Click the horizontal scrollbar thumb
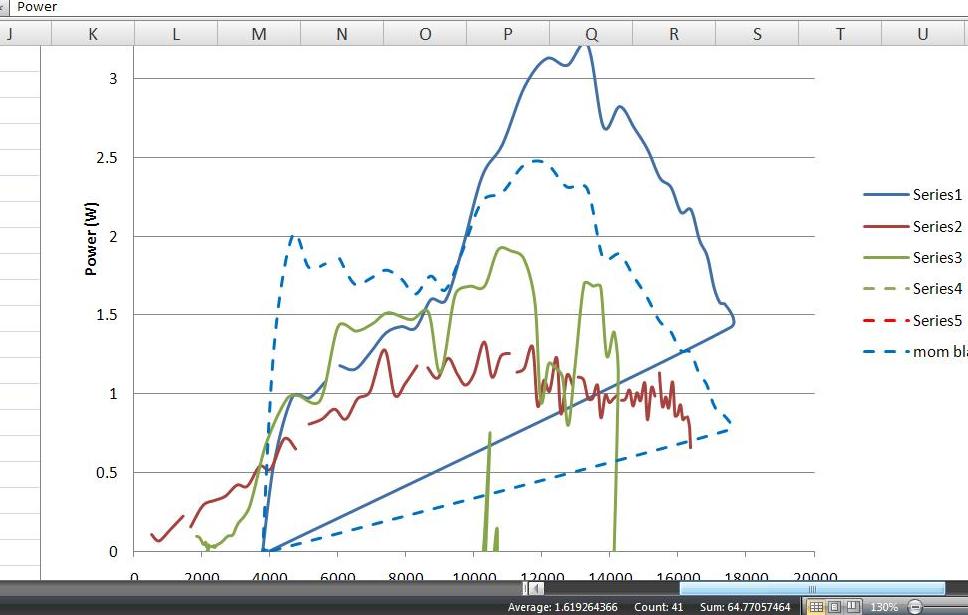Image resolution: width=968 pixels, height=615 pixels. pos(812,588)
